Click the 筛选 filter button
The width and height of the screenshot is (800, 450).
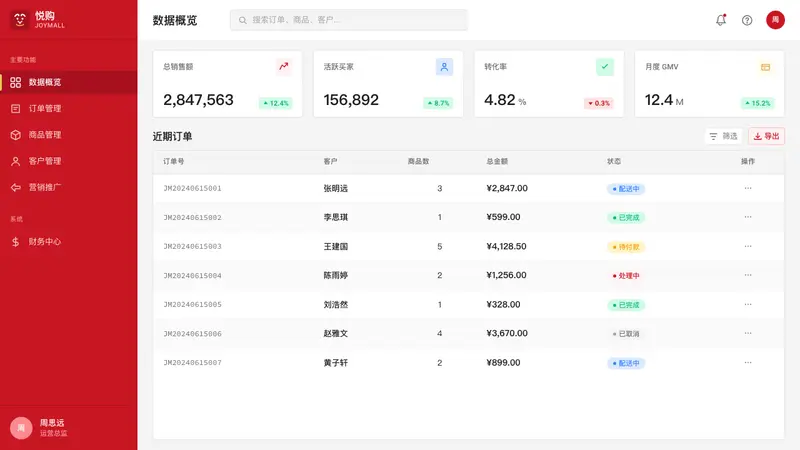point(723,136)
